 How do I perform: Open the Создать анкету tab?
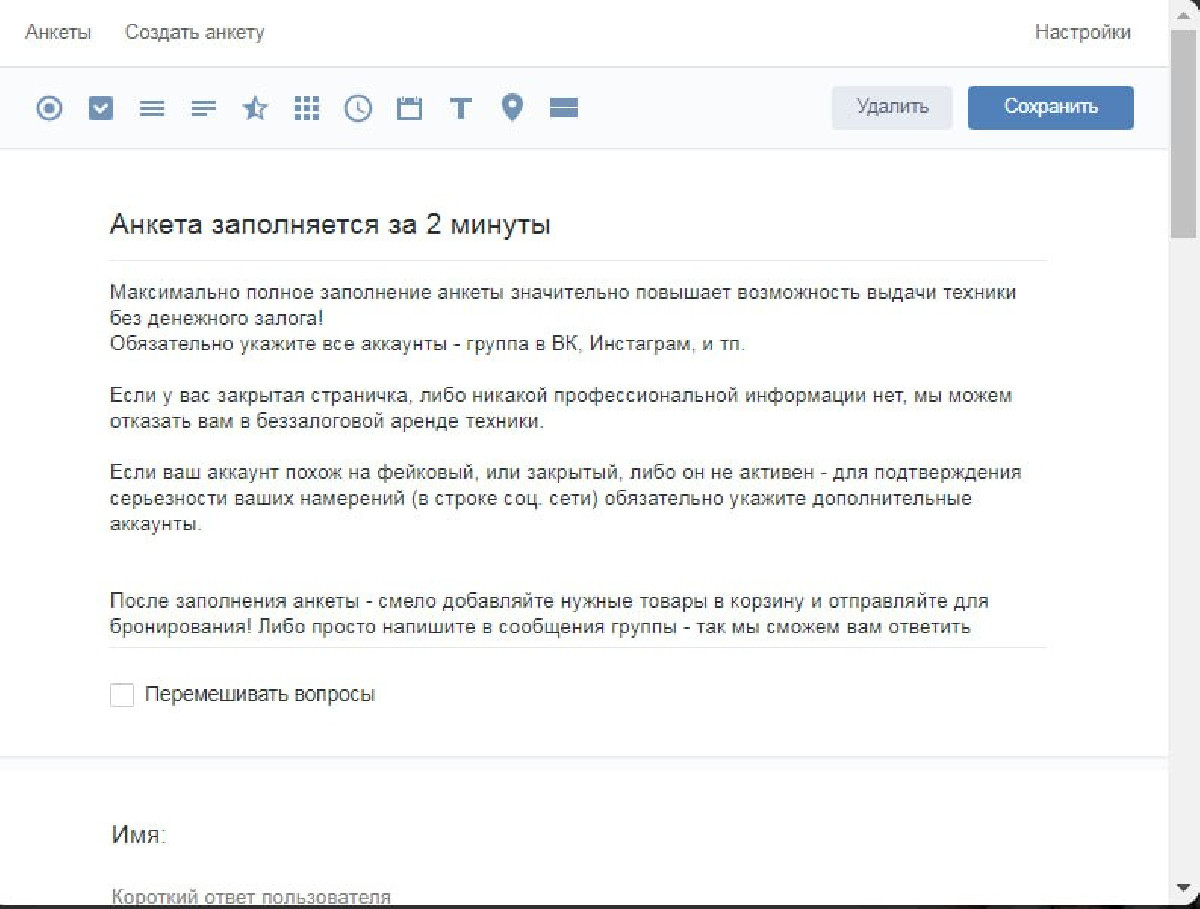[195, 32]
